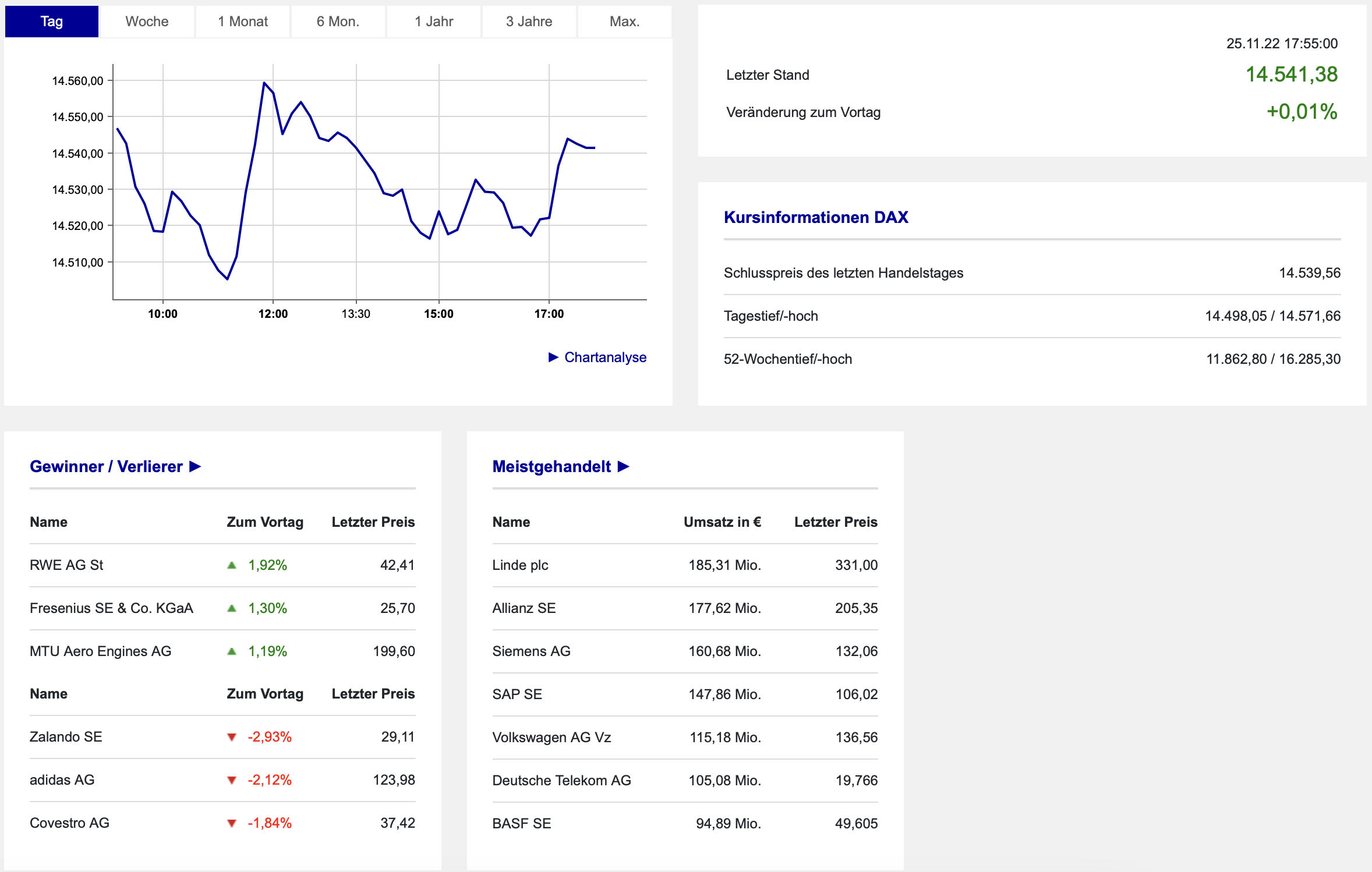Select the Linde plc row
1372x872 pixels.
[x=520, y=565]
